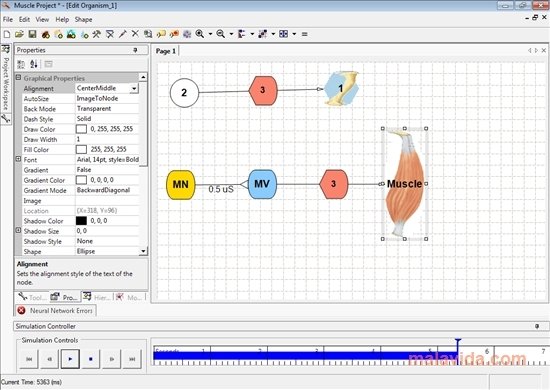Open the zoom in dropdown arrow
This screenshot has height=390, width=550.
(x=210, y=34)
